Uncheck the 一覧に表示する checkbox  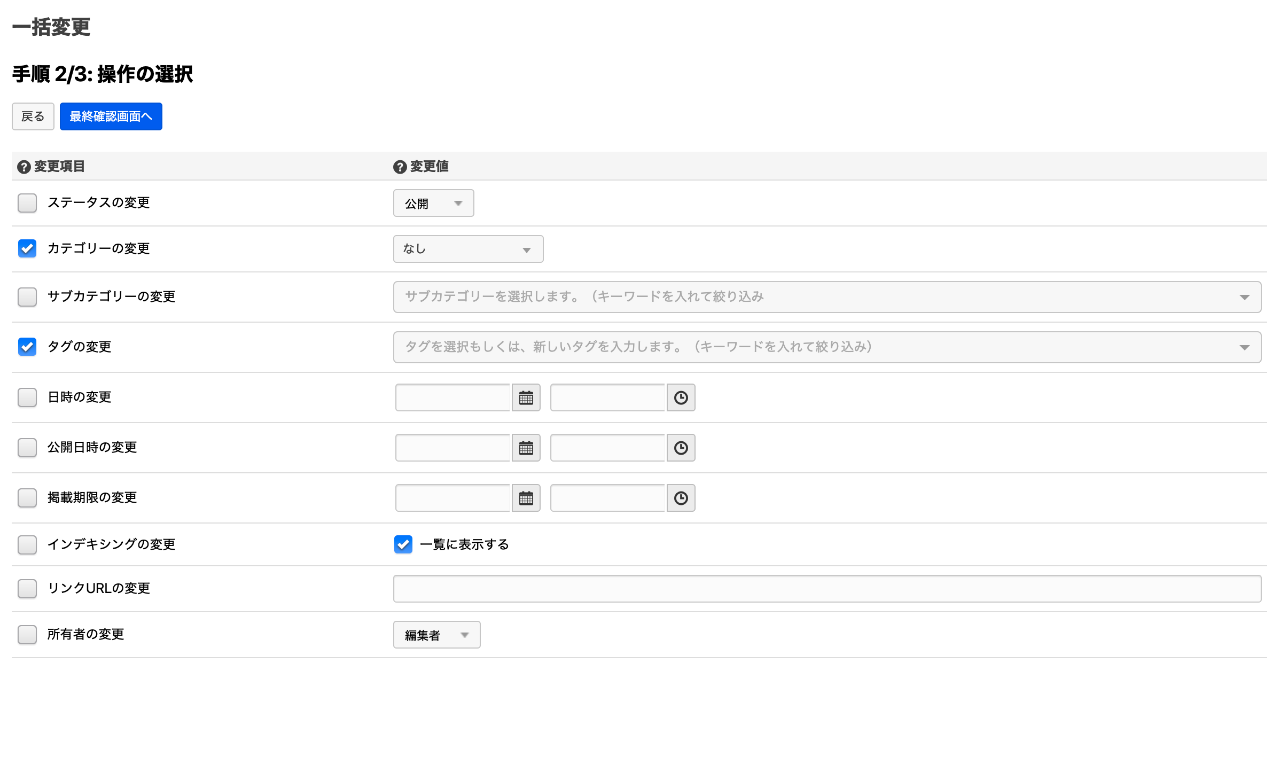(403, 544)
